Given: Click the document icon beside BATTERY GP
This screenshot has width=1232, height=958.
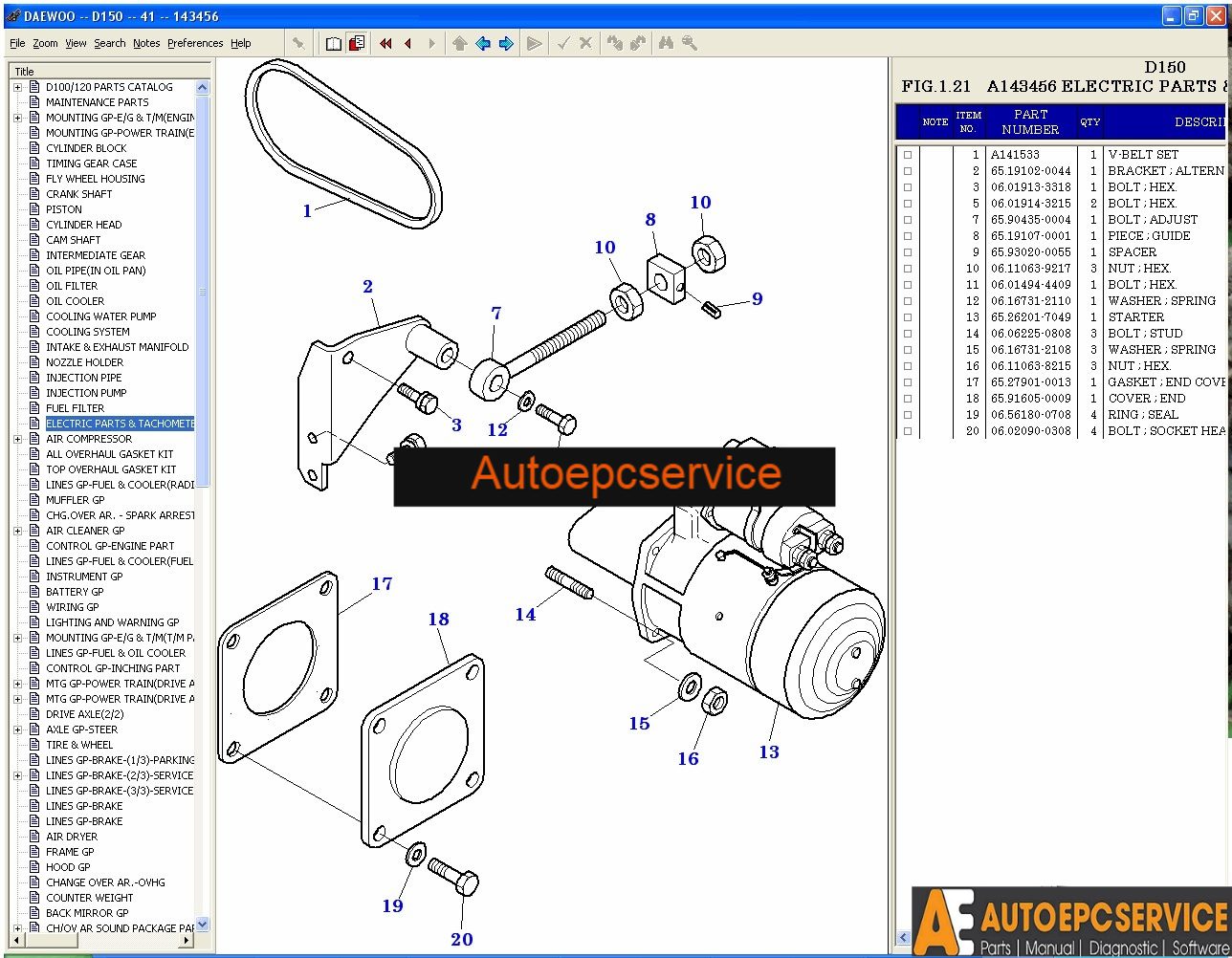Looking at the screenshot, I should (x=34, y=592).
